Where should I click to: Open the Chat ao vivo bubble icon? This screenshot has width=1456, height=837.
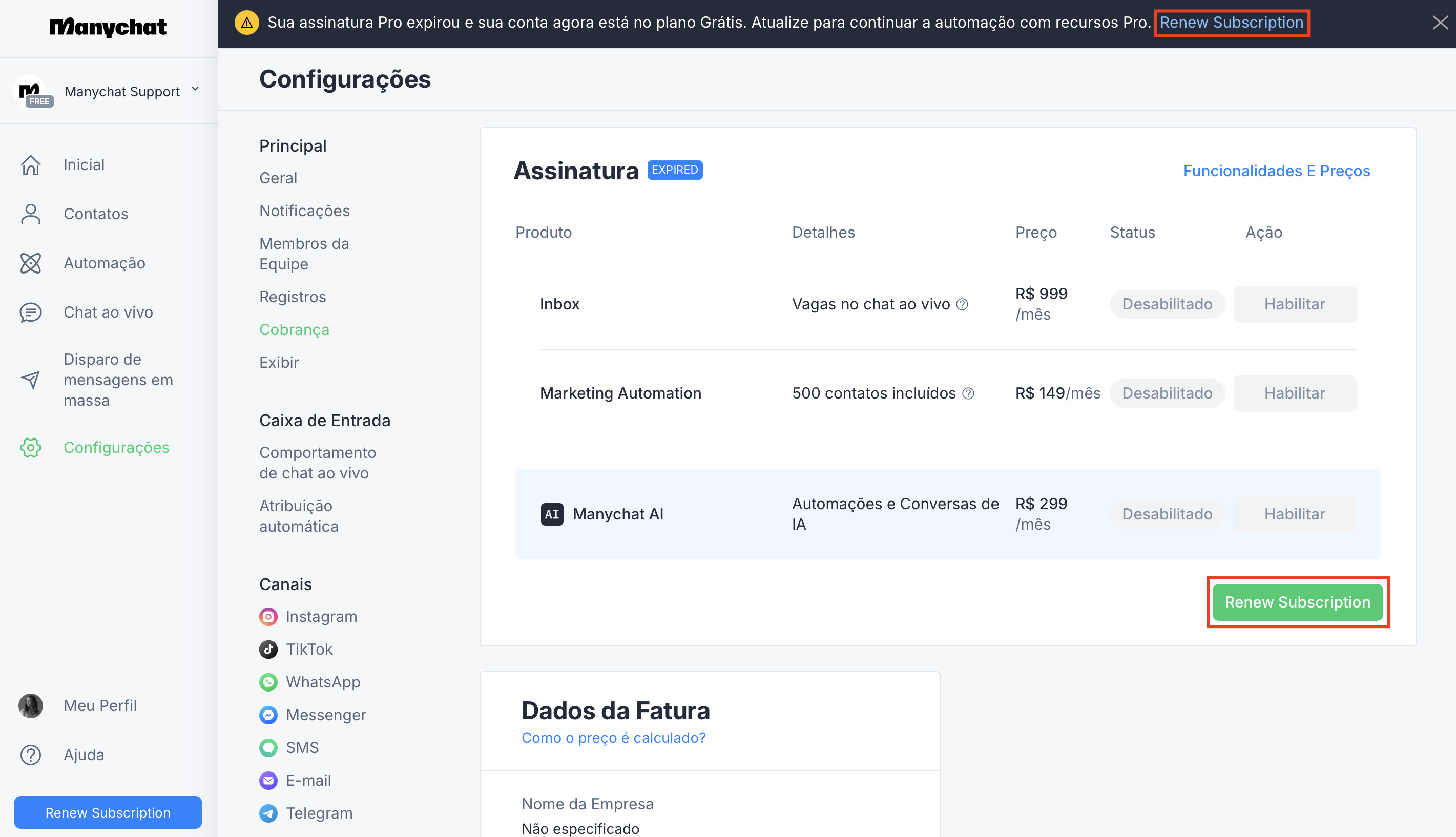[x=30, y=312]
